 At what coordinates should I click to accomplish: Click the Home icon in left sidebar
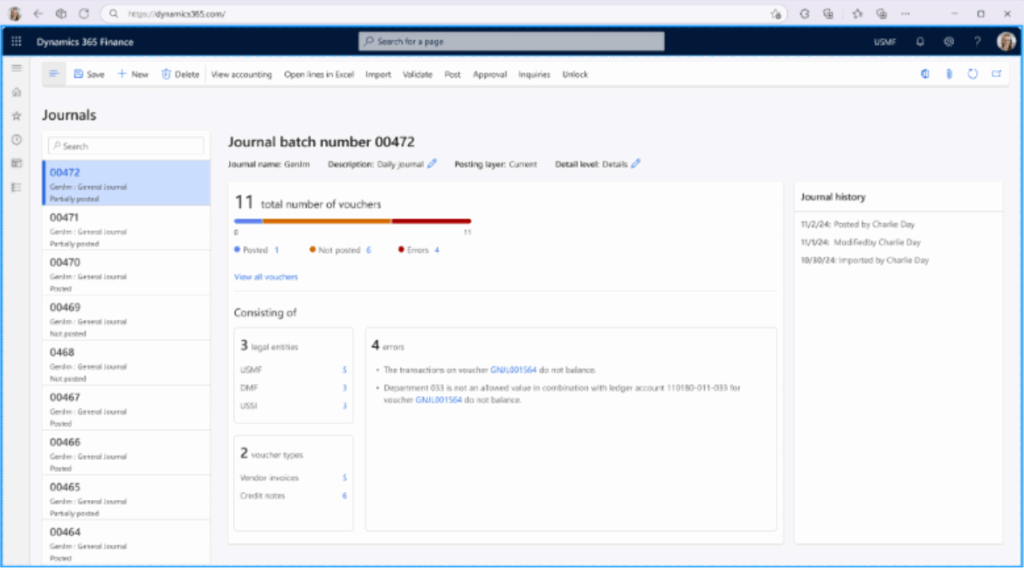pos(16,92)
